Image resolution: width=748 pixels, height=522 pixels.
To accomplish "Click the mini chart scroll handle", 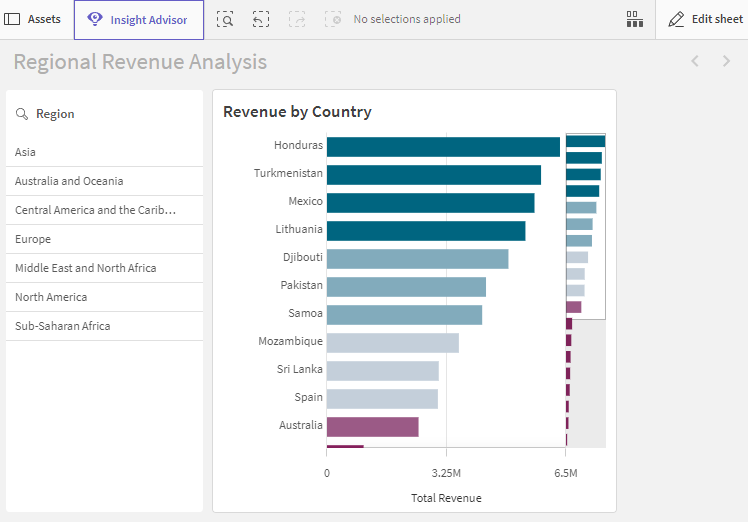I will click(x=586, y=226).
